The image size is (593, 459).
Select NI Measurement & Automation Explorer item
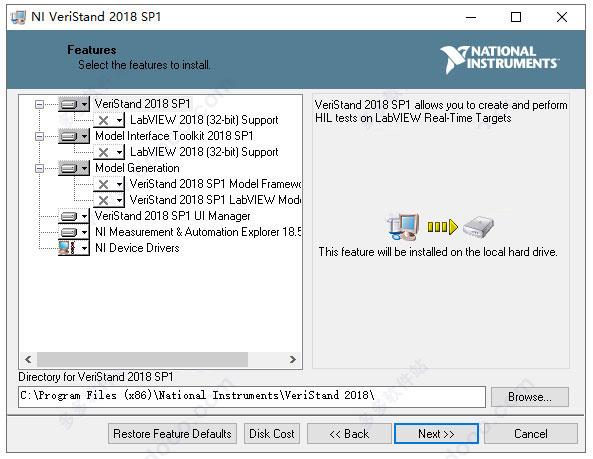pos(198,232)
